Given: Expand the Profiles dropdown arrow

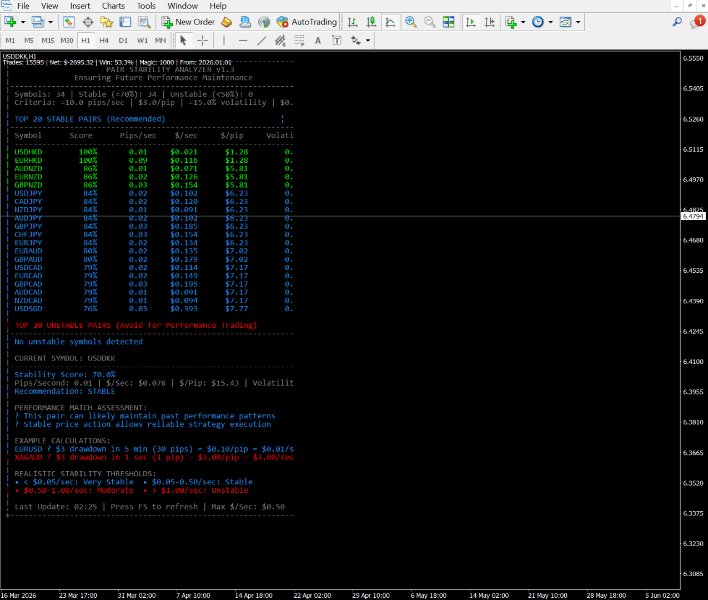Looking at the screenshot, I should pos(50,22).
